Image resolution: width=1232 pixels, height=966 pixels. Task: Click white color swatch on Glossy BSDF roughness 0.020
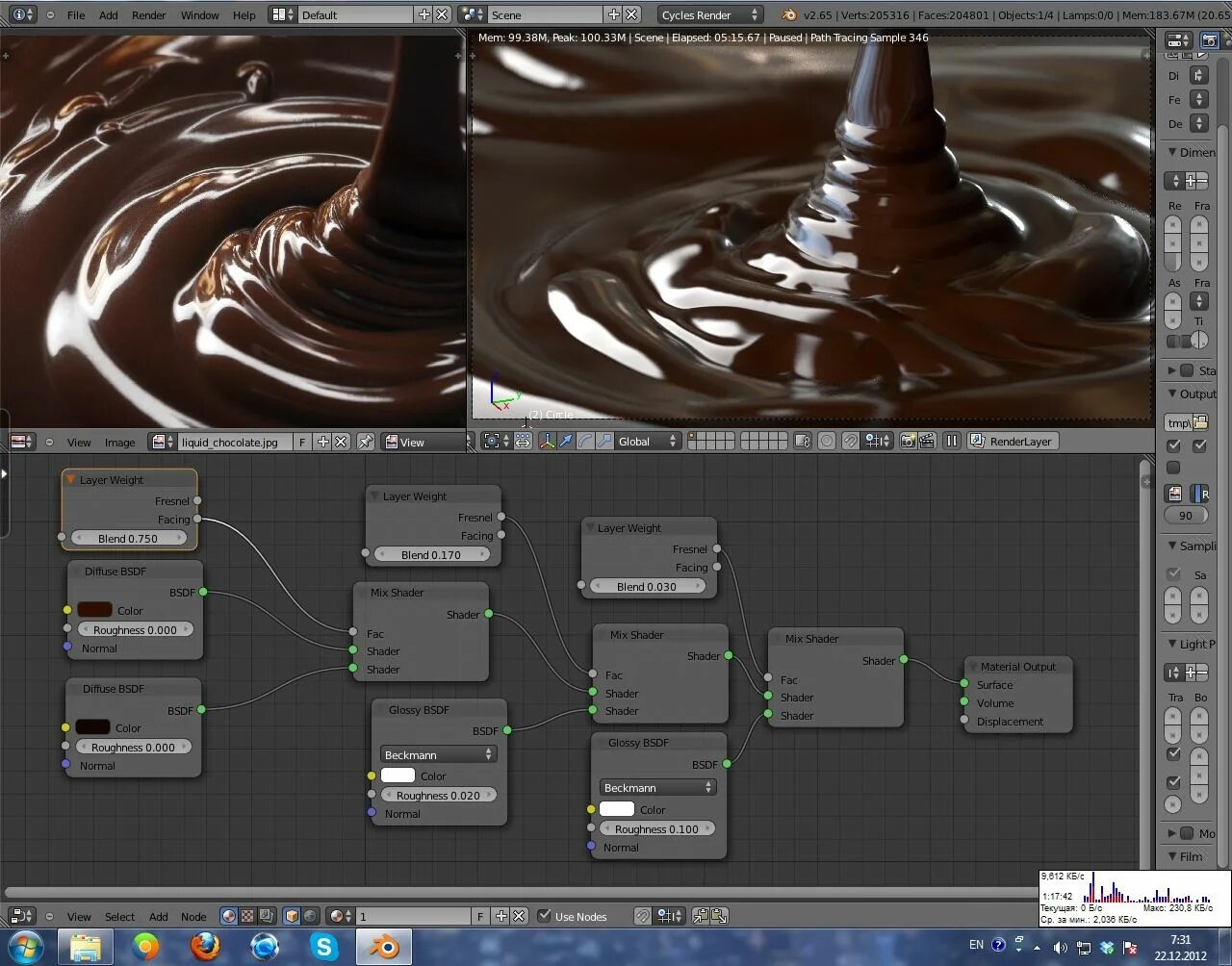[398, 775]
